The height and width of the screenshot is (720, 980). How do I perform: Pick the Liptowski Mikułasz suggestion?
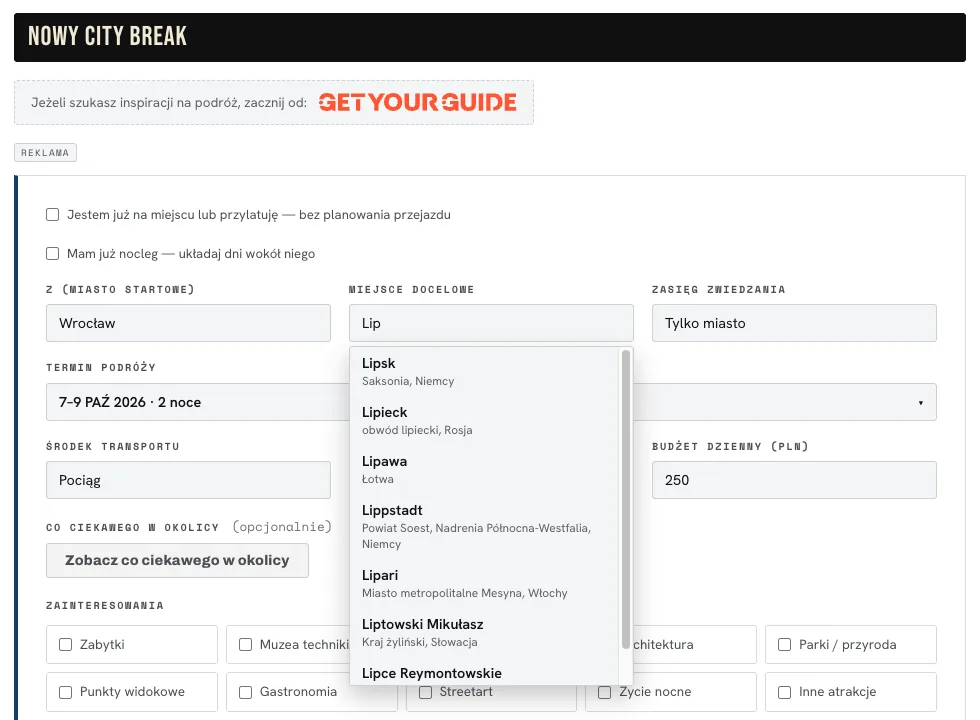[484, 632]
